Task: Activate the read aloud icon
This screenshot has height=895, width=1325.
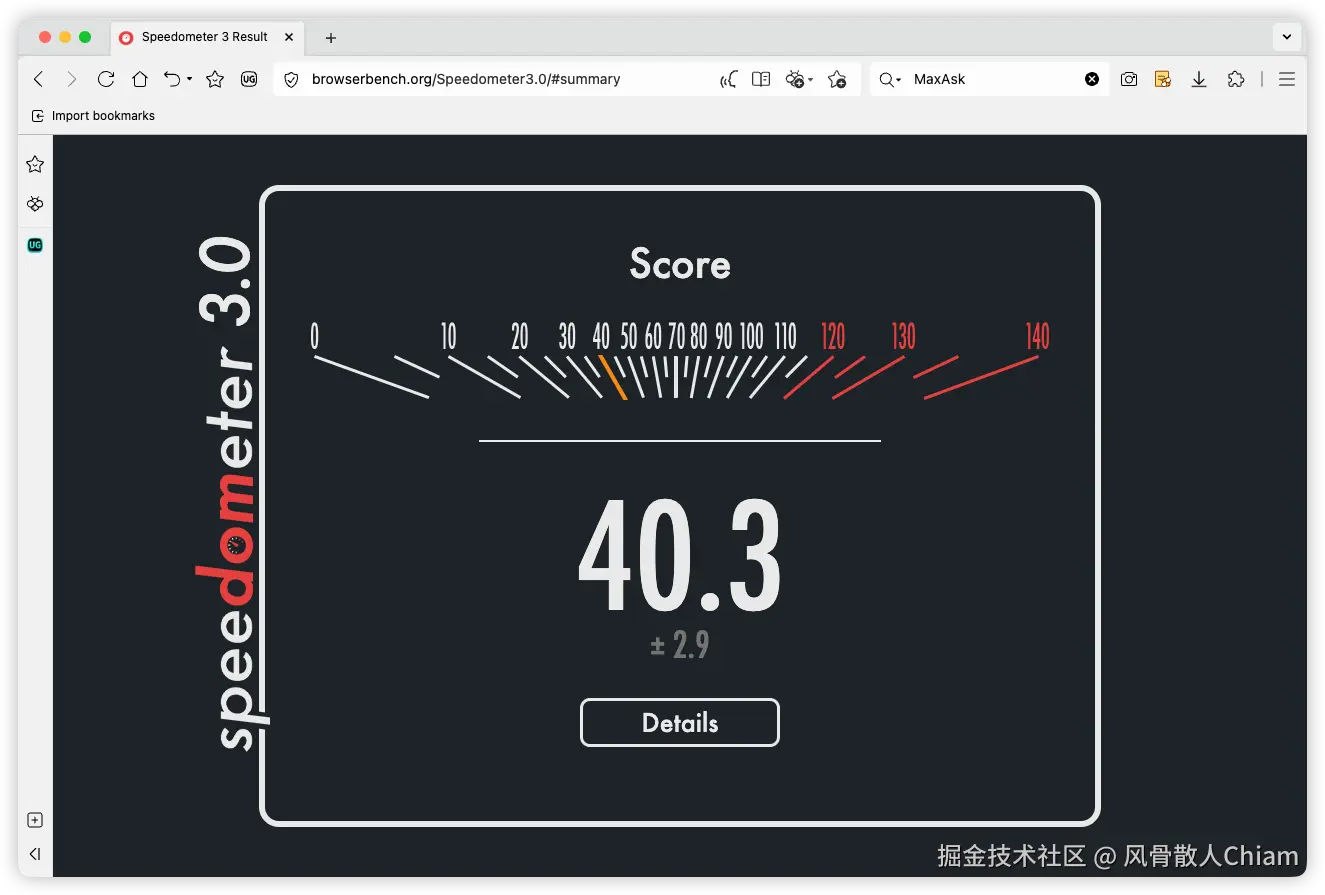Action: (729, 79)
